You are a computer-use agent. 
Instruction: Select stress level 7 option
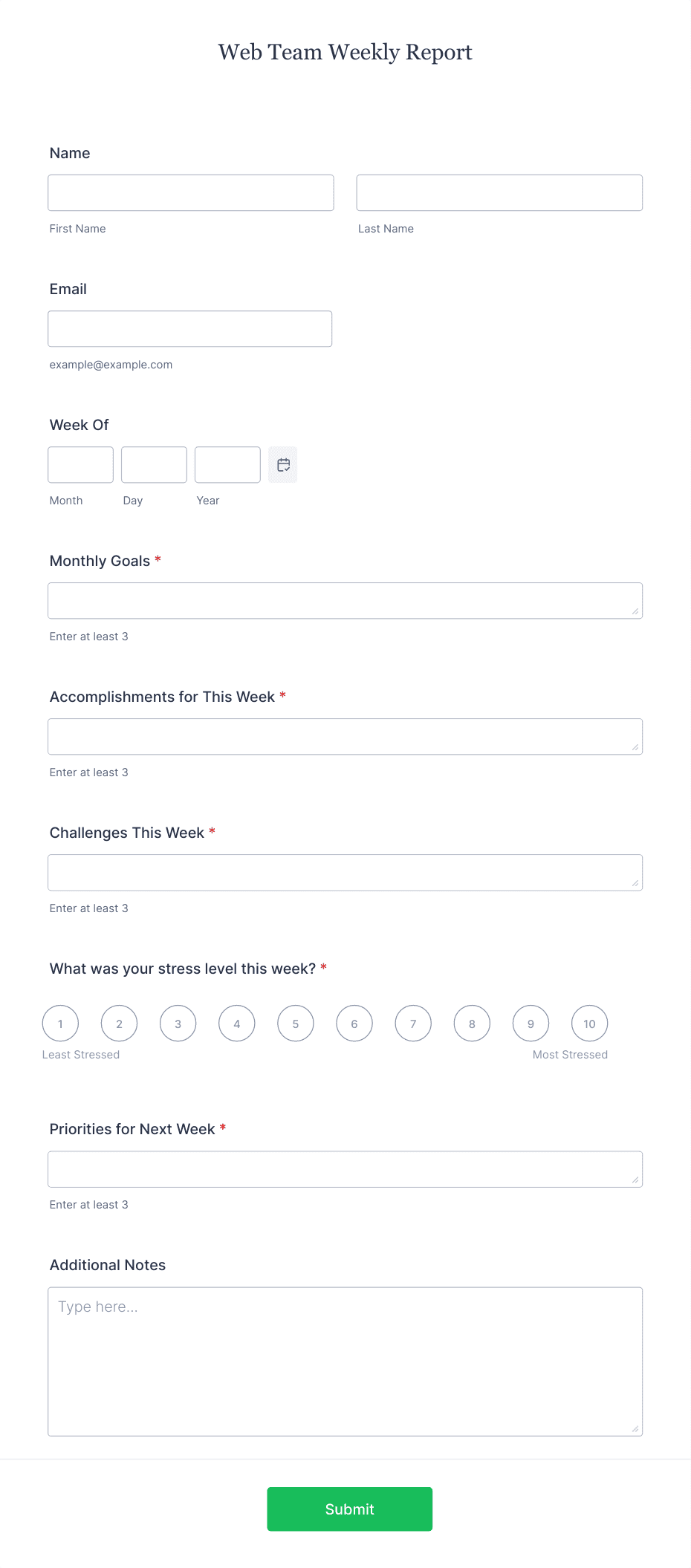click(413, 1024)
